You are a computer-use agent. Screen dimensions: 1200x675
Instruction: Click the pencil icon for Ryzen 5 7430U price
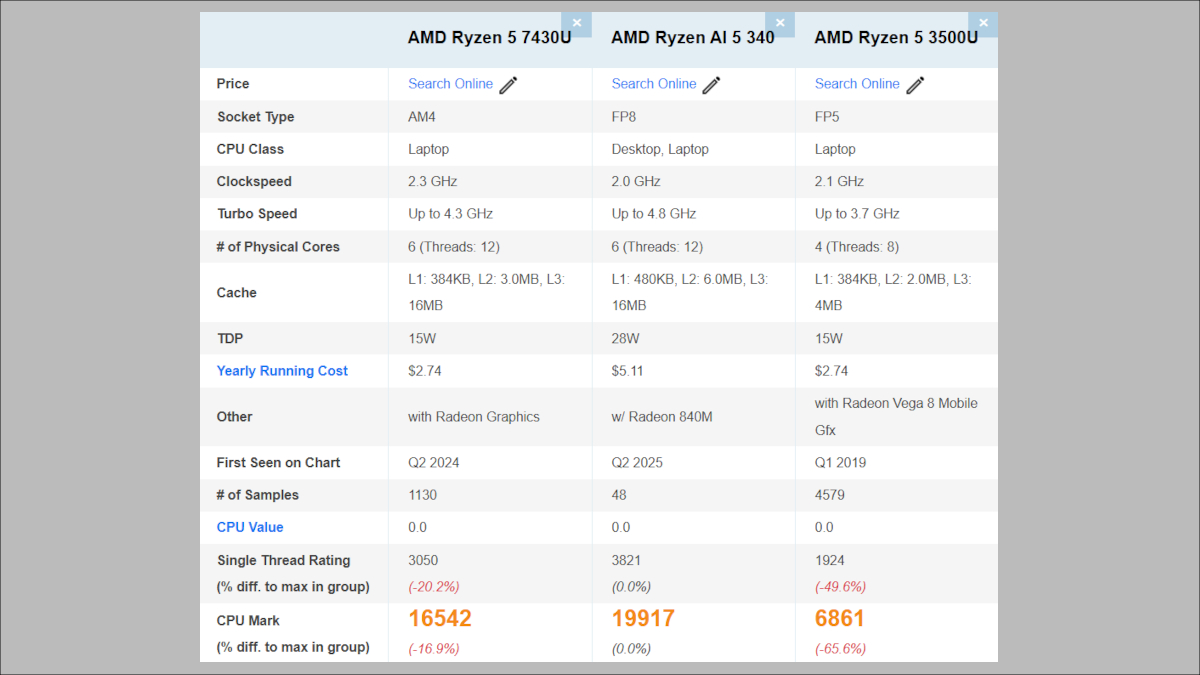[508, 85]
